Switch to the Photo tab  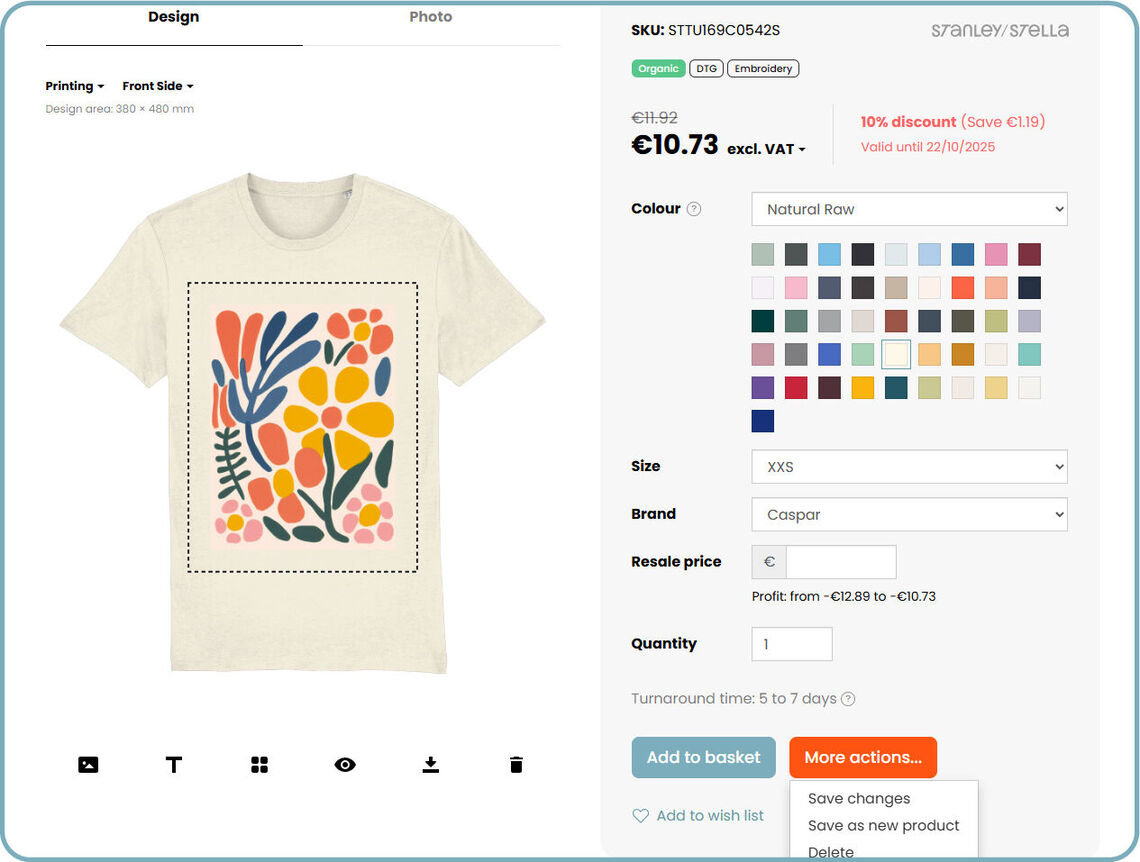point(430,17)
